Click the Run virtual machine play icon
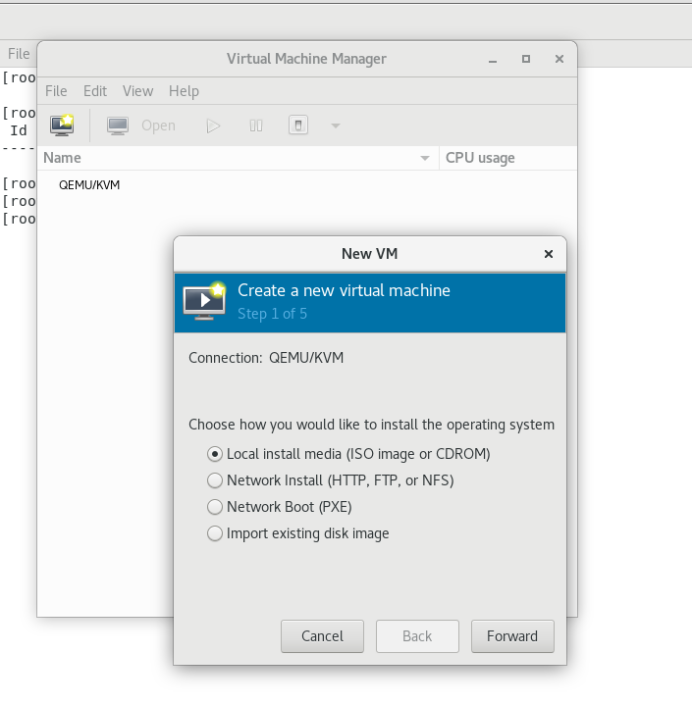Image resolution: width=692 pixels, height=706 pixels. click(x=213, y=126)
